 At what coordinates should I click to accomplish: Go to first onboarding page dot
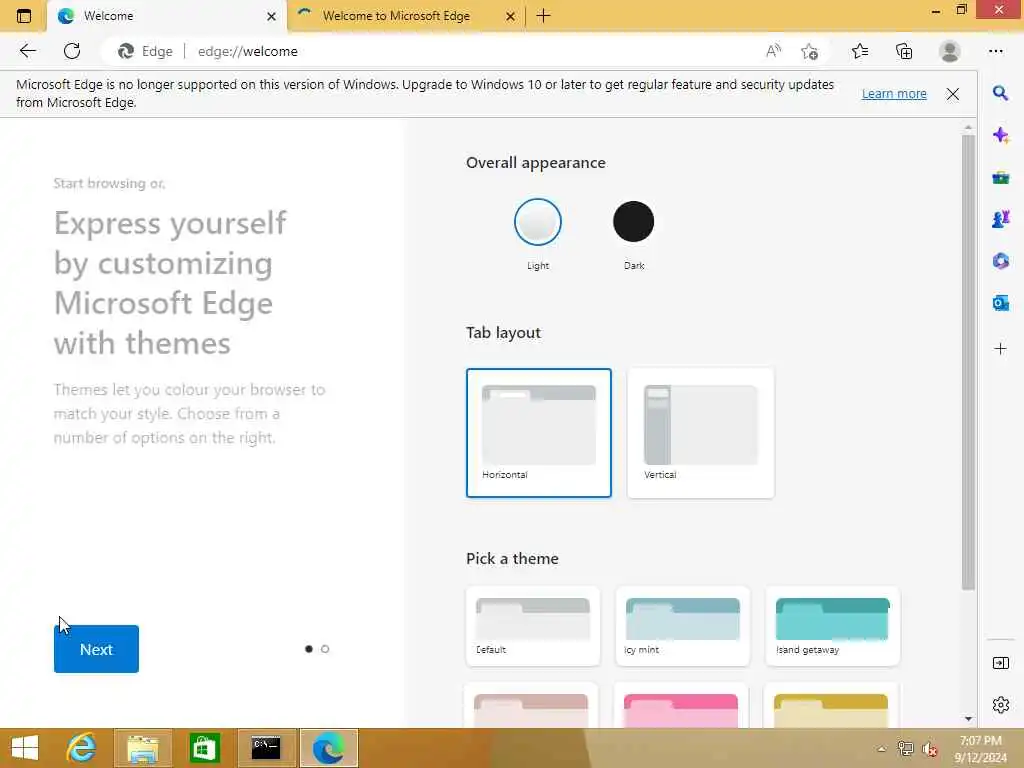(309, 649)
